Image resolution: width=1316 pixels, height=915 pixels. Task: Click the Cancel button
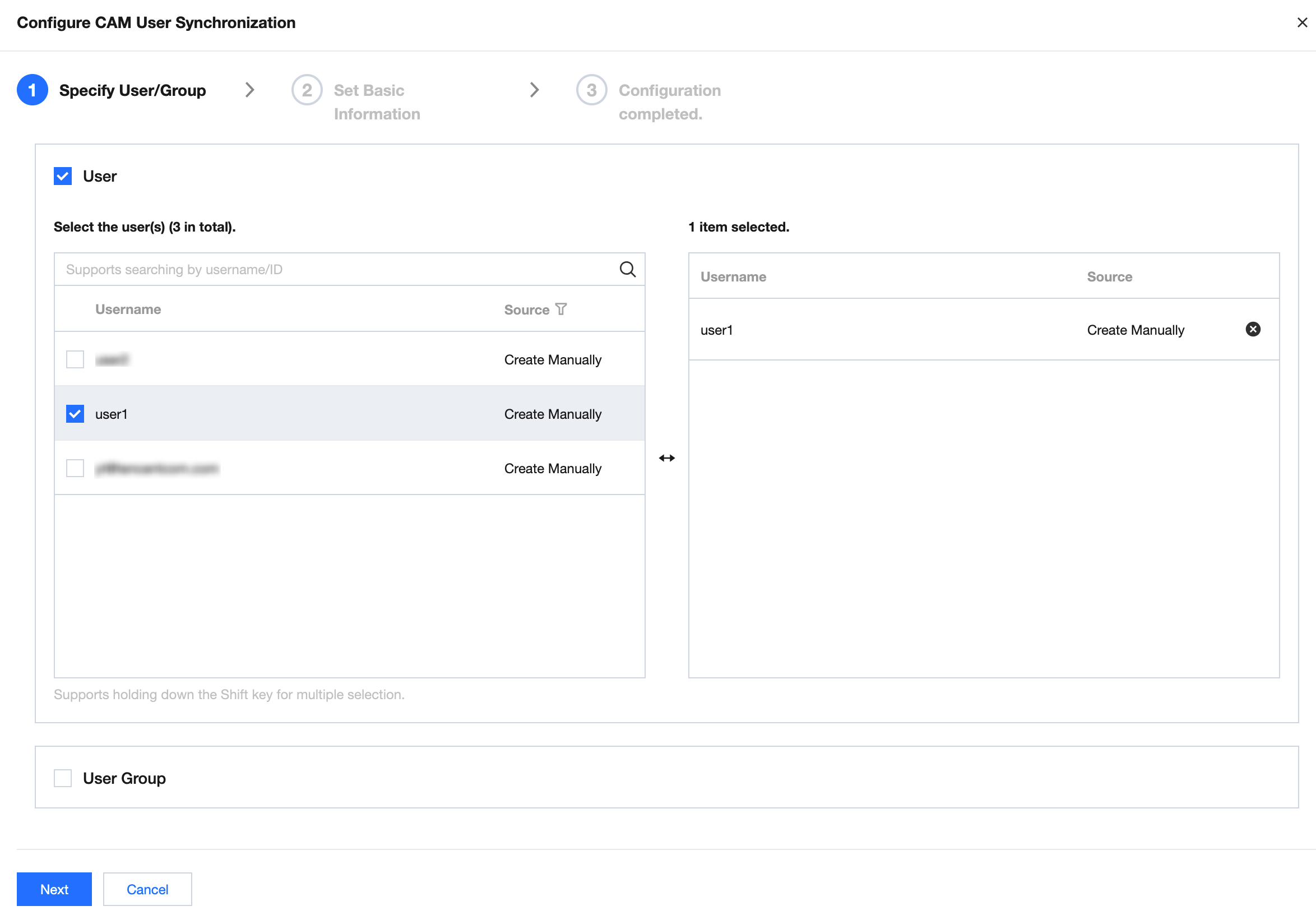(147, 889)
